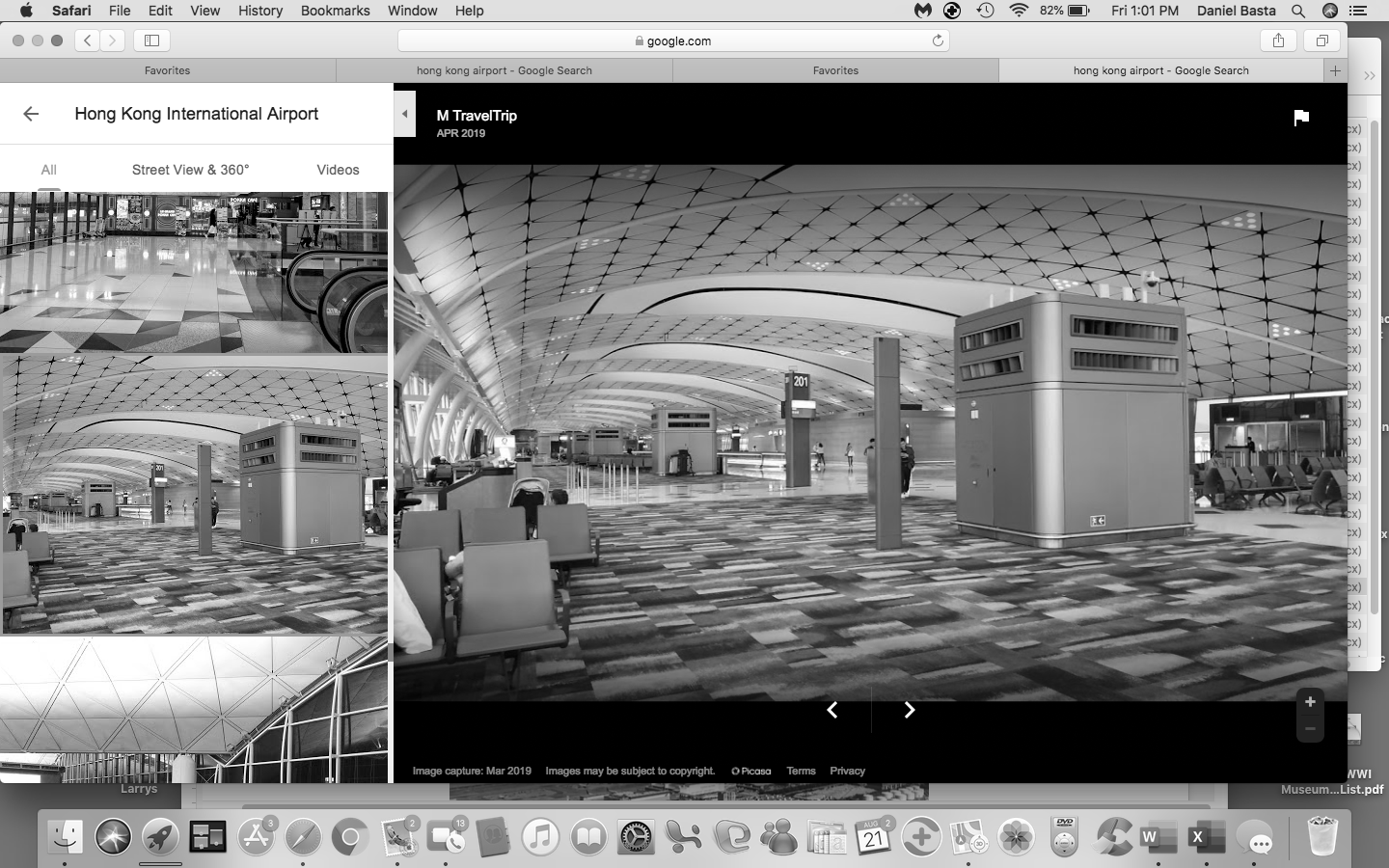Image resolution: width=1389 pixels, height=868 pixels.
Task: Toggle the Safari sidebar button
Action: pos(151,41)
